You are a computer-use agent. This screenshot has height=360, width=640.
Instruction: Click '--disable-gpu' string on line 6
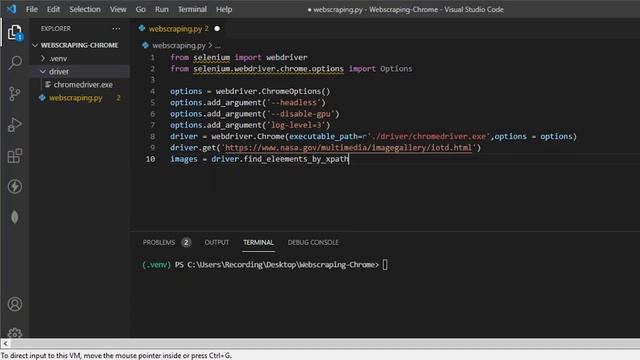point(300,114)
